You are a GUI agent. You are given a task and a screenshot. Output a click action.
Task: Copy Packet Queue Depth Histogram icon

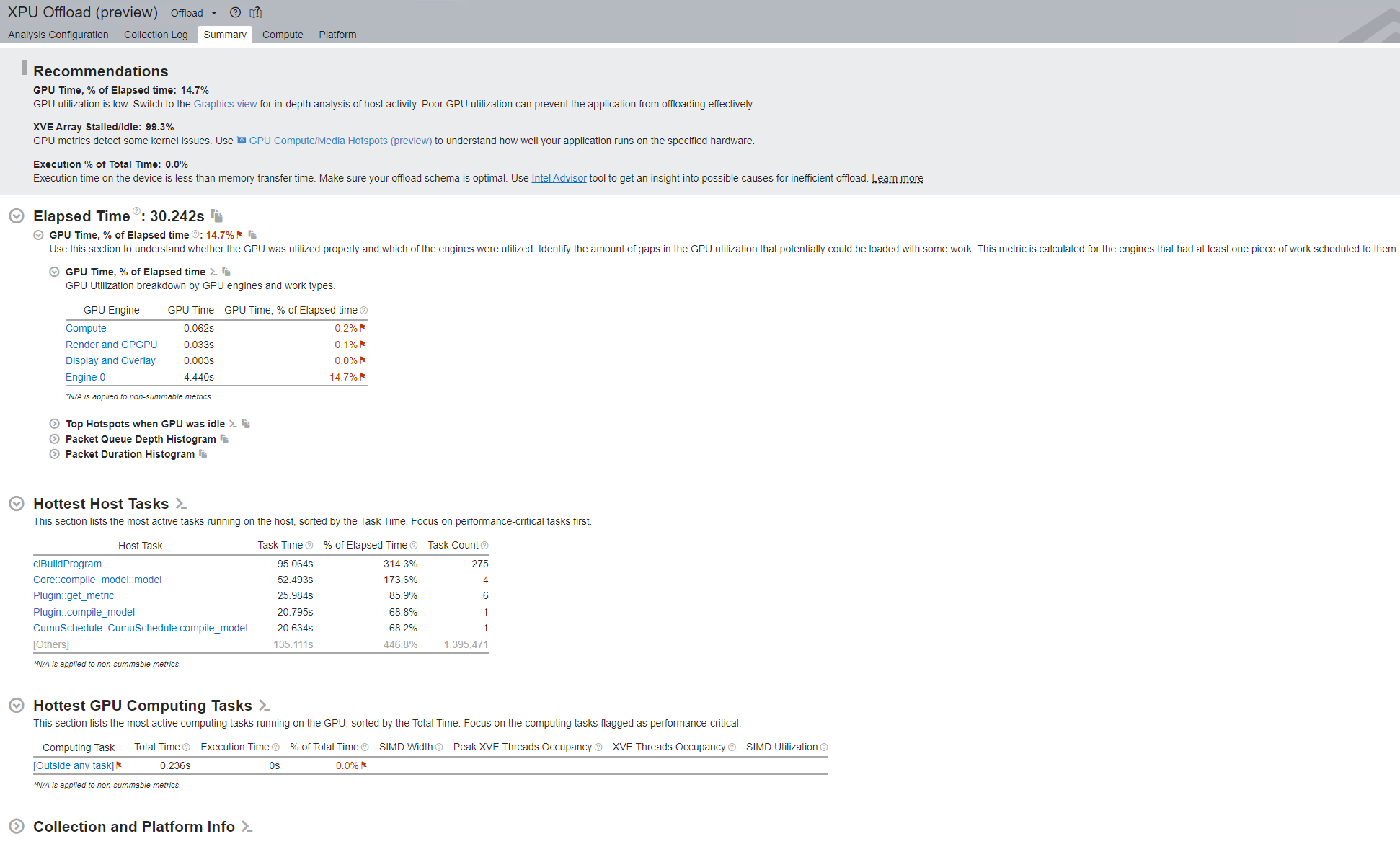224,439
